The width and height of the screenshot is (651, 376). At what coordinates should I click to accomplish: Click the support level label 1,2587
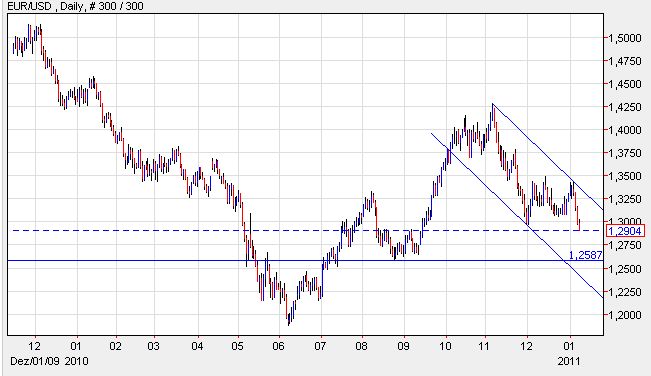pyautogui.click(x=585, y=255)
